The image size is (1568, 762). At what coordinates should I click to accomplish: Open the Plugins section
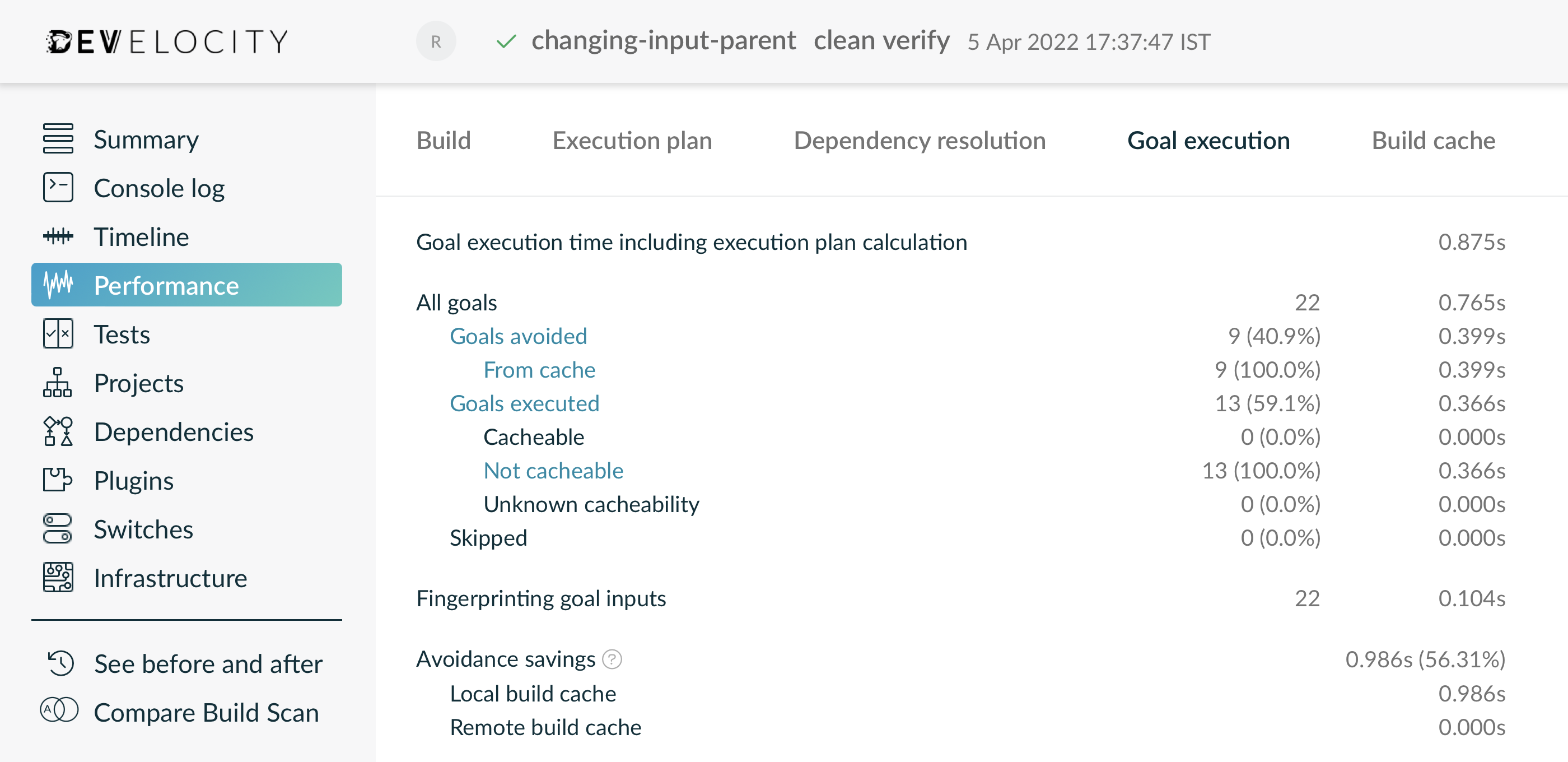133,480
